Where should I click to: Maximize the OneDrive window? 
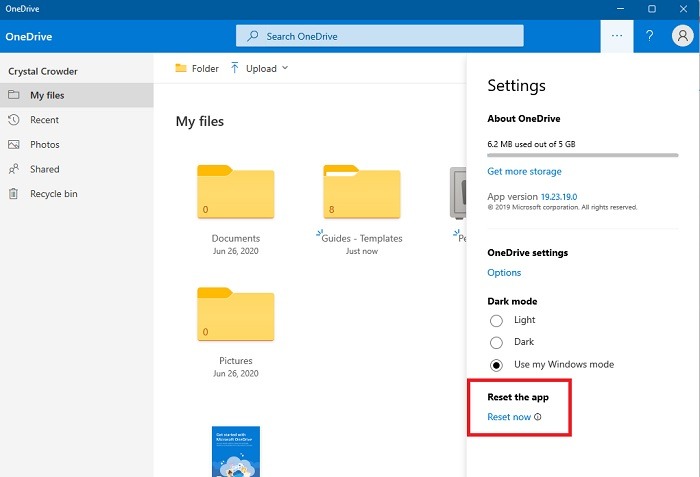(652, 9)
